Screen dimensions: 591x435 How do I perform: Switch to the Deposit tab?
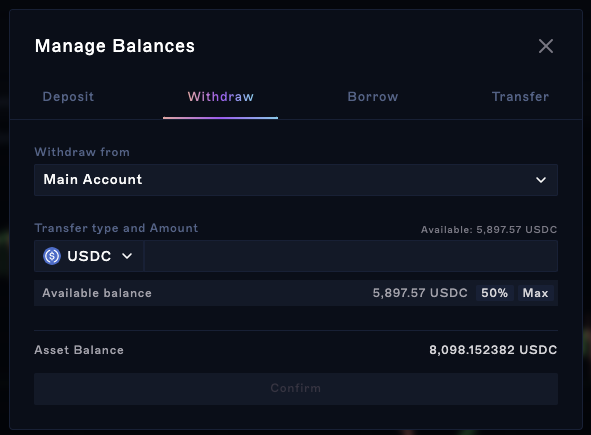[x=68, y=96]
